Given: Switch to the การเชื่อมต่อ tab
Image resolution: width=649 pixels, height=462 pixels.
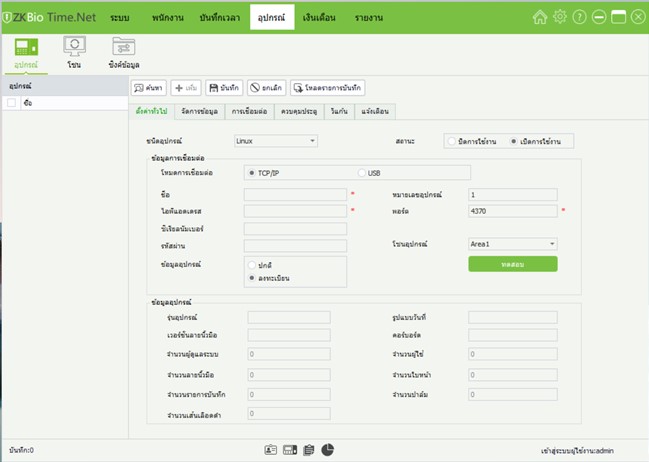Looking at the screenshot, I should pyautogui.click(x=249, y=109).
